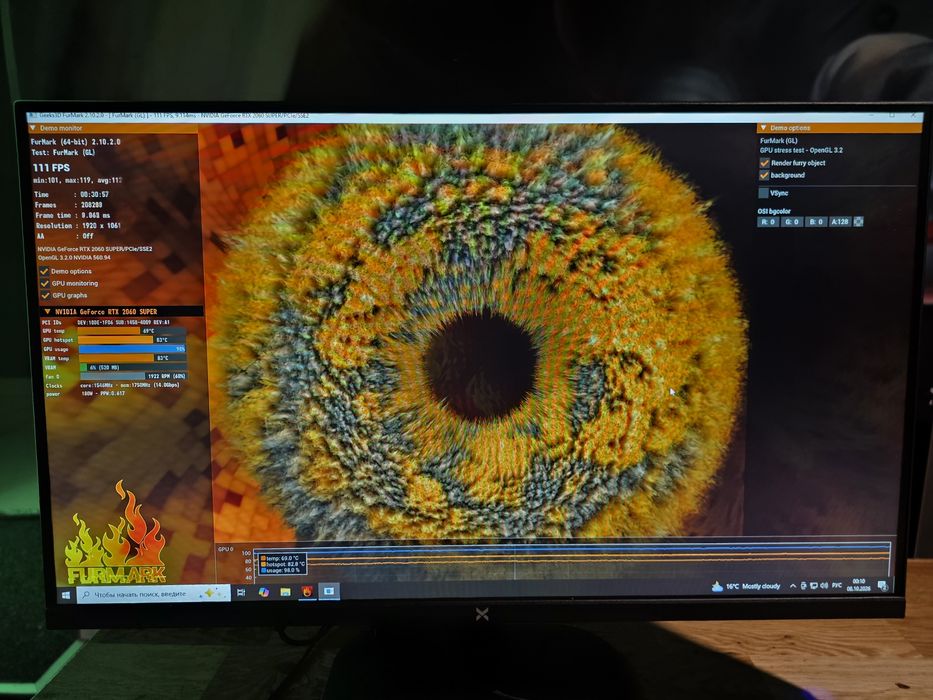Open the network icon in system tray
Viewport: 933px width, 700px height.
click(x=813, y=586)
